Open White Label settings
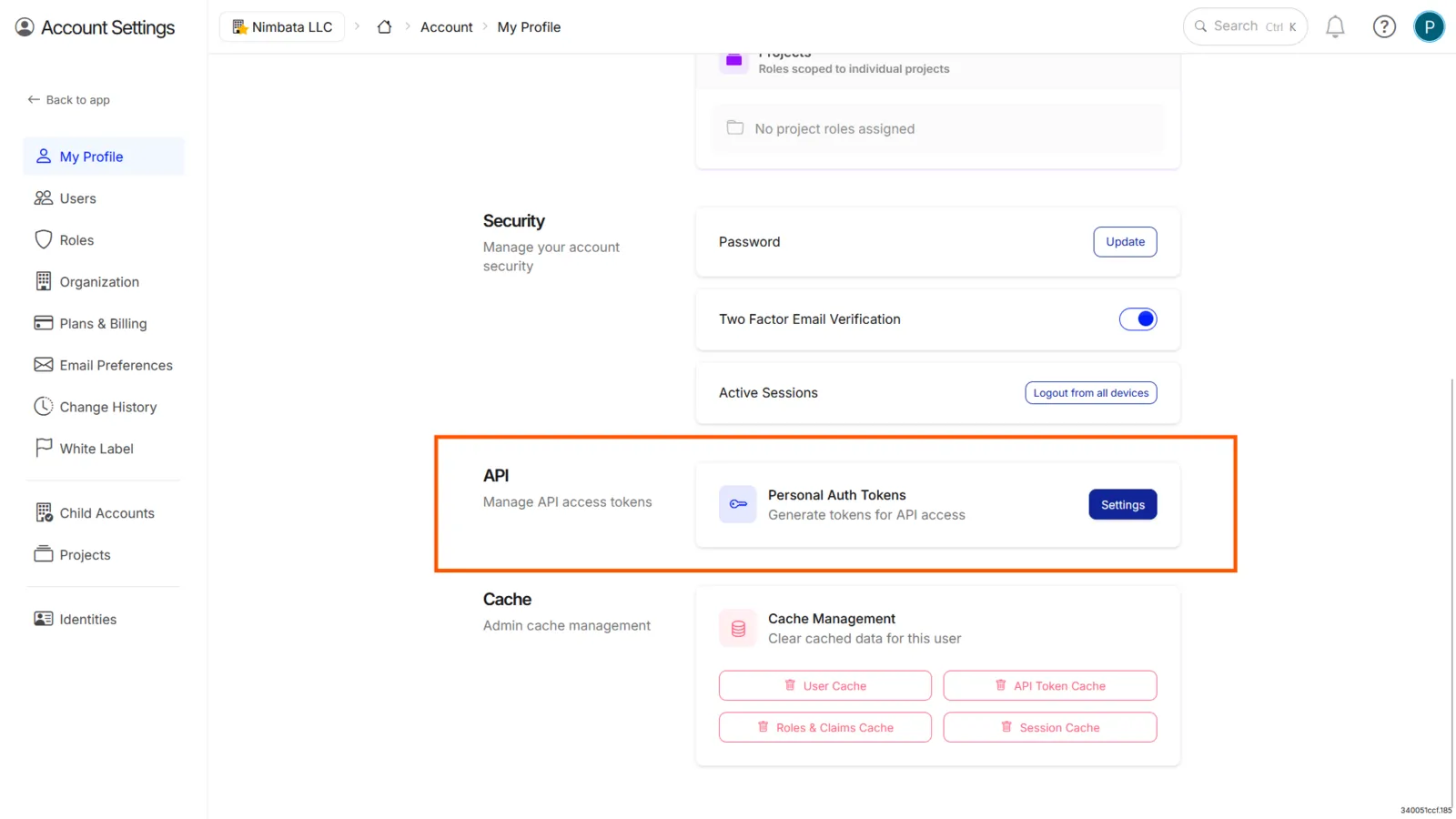 [x=104, y=449]
